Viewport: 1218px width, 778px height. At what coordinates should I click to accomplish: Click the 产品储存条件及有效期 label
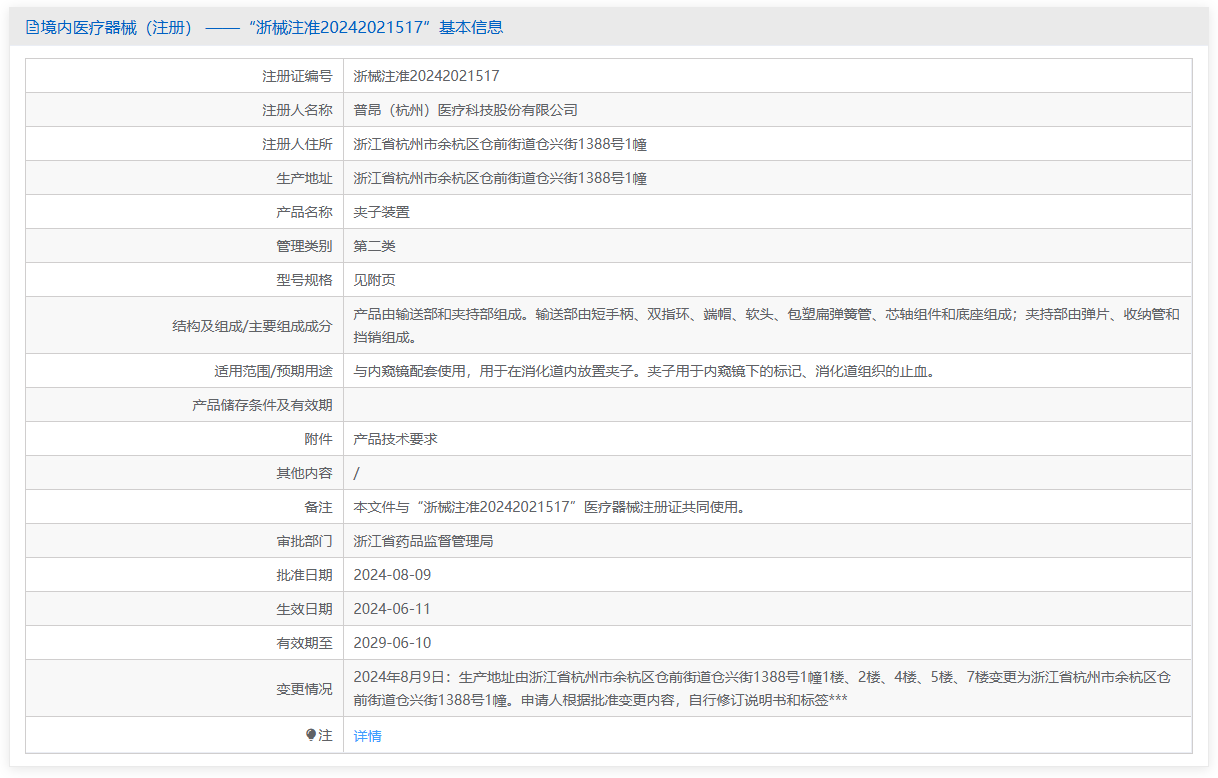click(x=262, y=405)
